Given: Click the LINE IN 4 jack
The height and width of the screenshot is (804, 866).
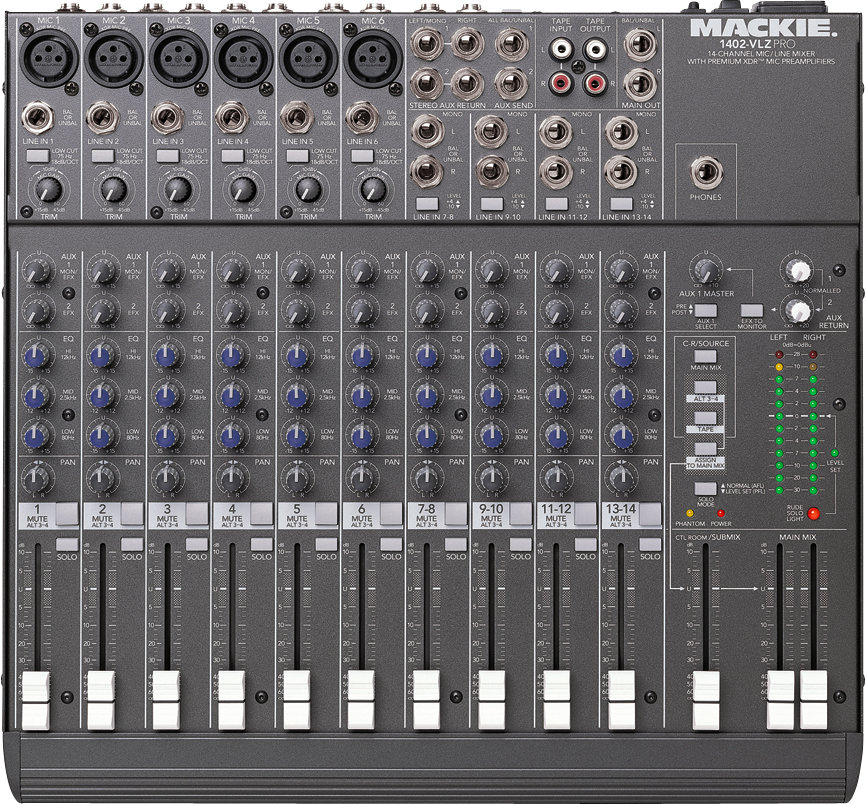Looking at the screenshot, I should click(x=231, y=118).
